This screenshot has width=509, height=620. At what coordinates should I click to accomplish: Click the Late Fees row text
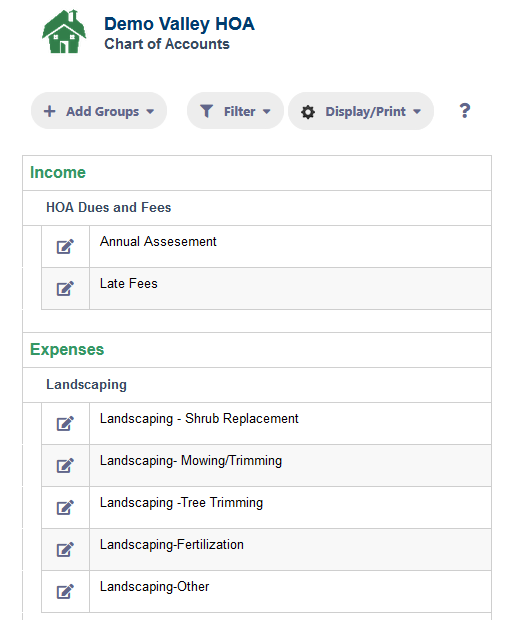coord(129,284)
